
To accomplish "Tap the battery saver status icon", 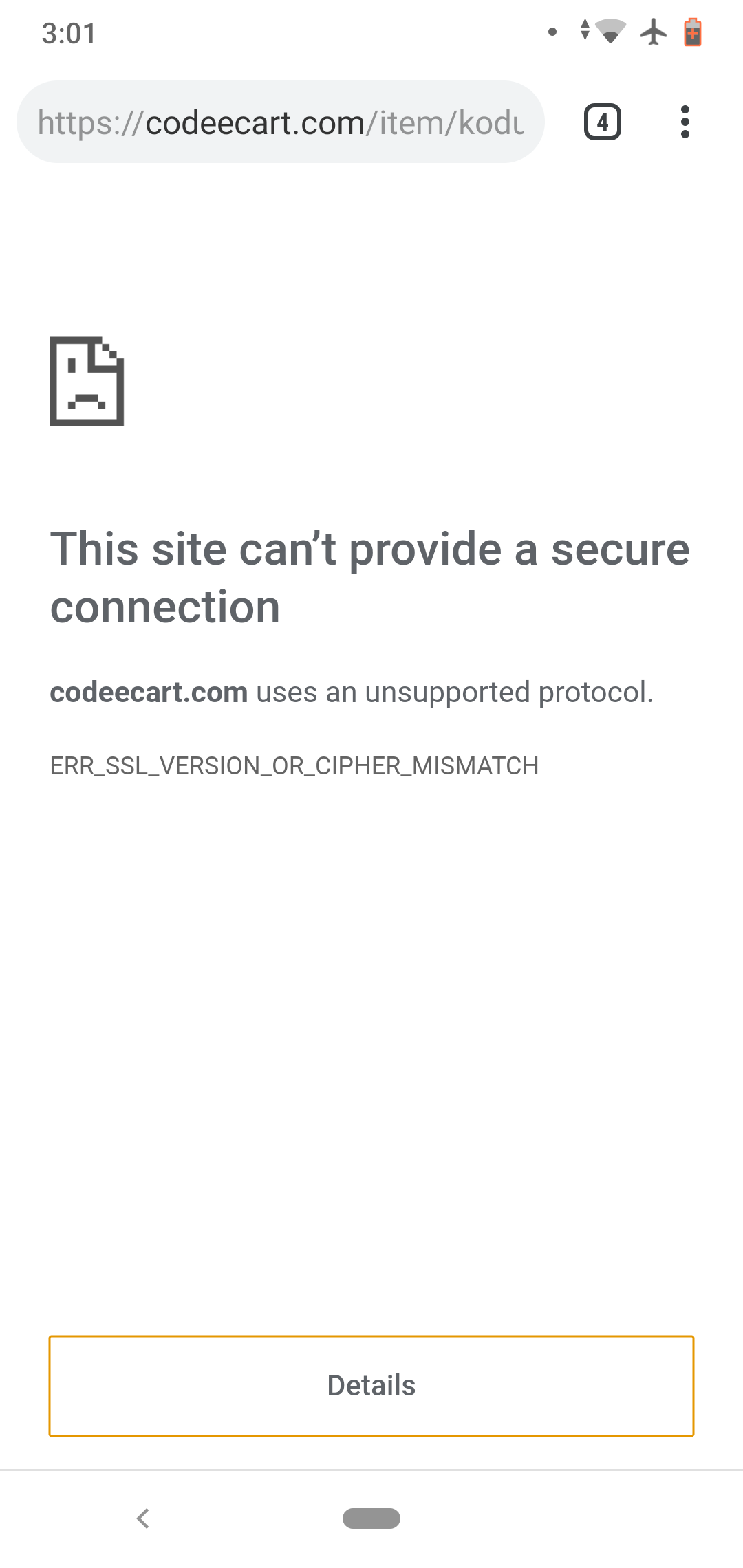I will coord(693,32).
